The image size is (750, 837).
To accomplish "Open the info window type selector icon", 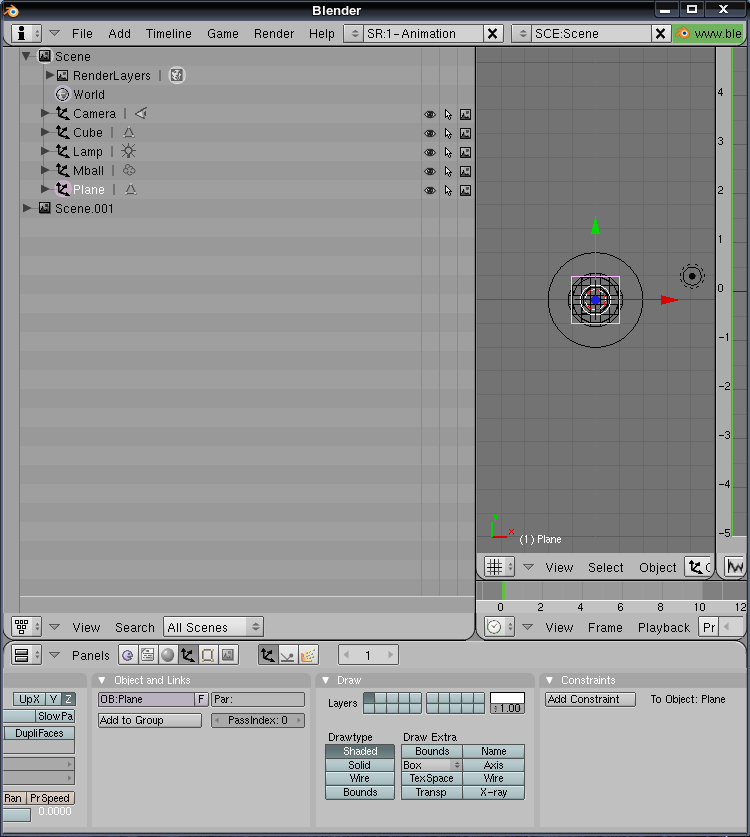I will 26,34.
